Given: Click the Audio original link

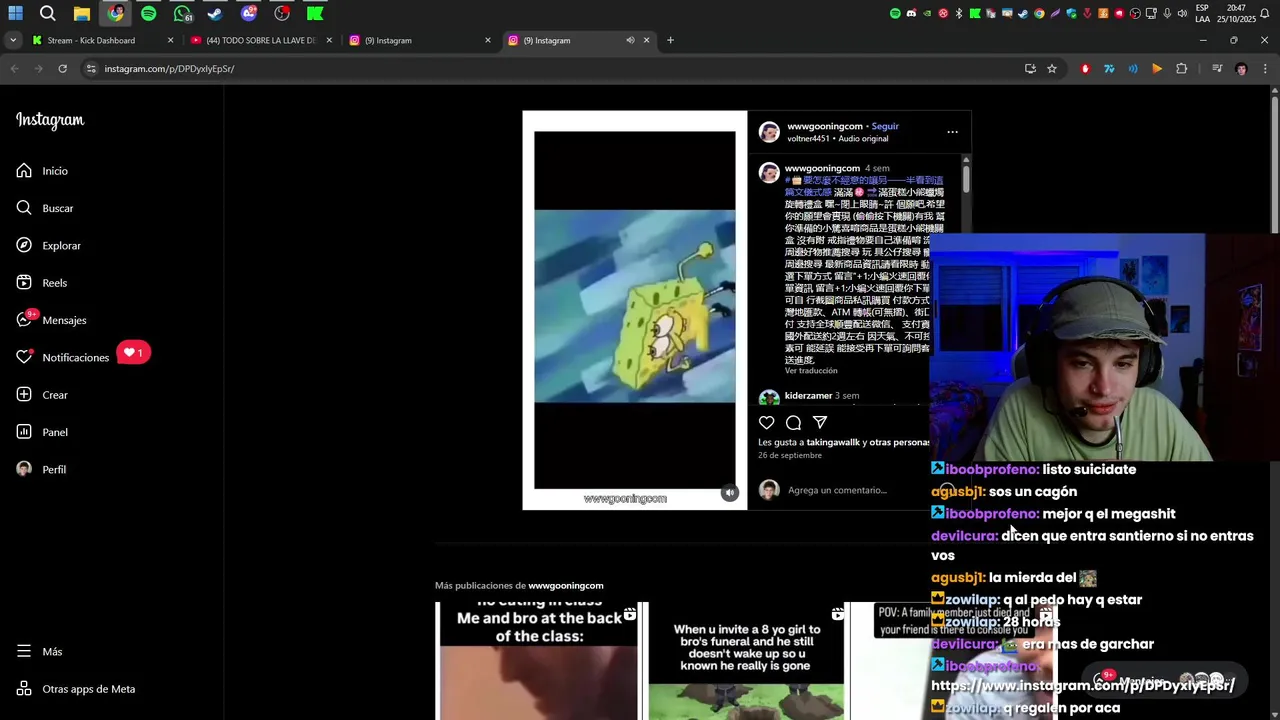Looking at the screenshot, I should point(863,139).
